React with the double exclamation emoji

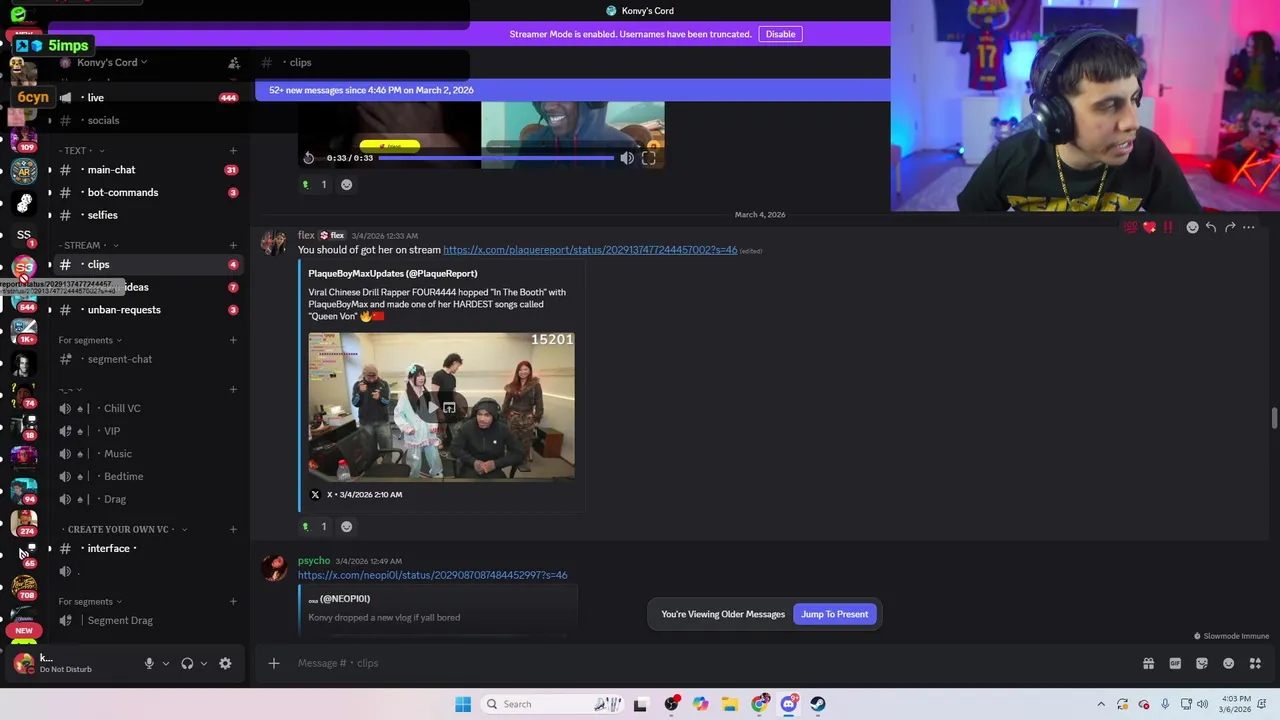[1167, 227]
